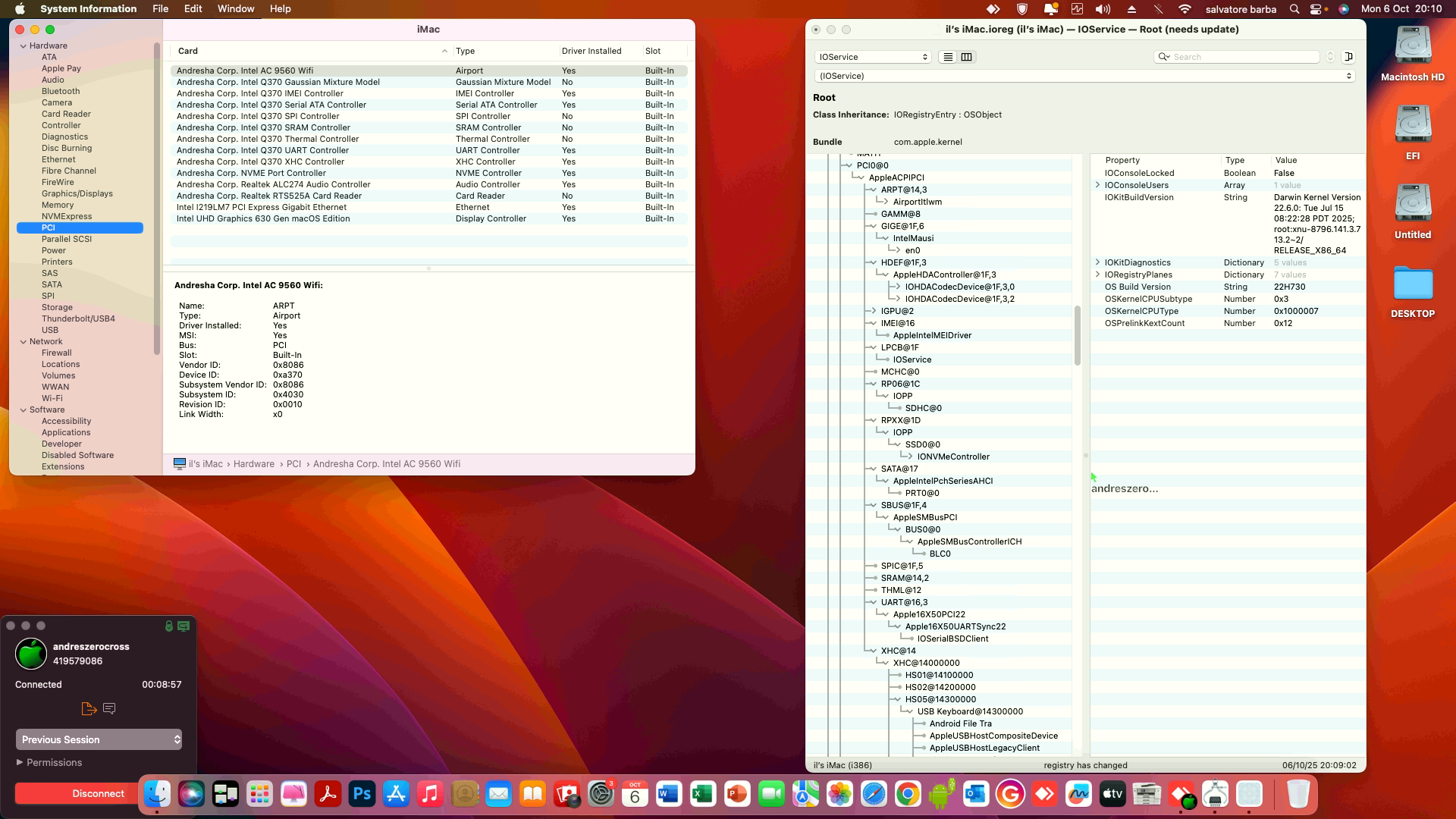Switch IORegistryExplorer to list view icon
This screenshot has height=819, width=1456.
tap(948, 57)
